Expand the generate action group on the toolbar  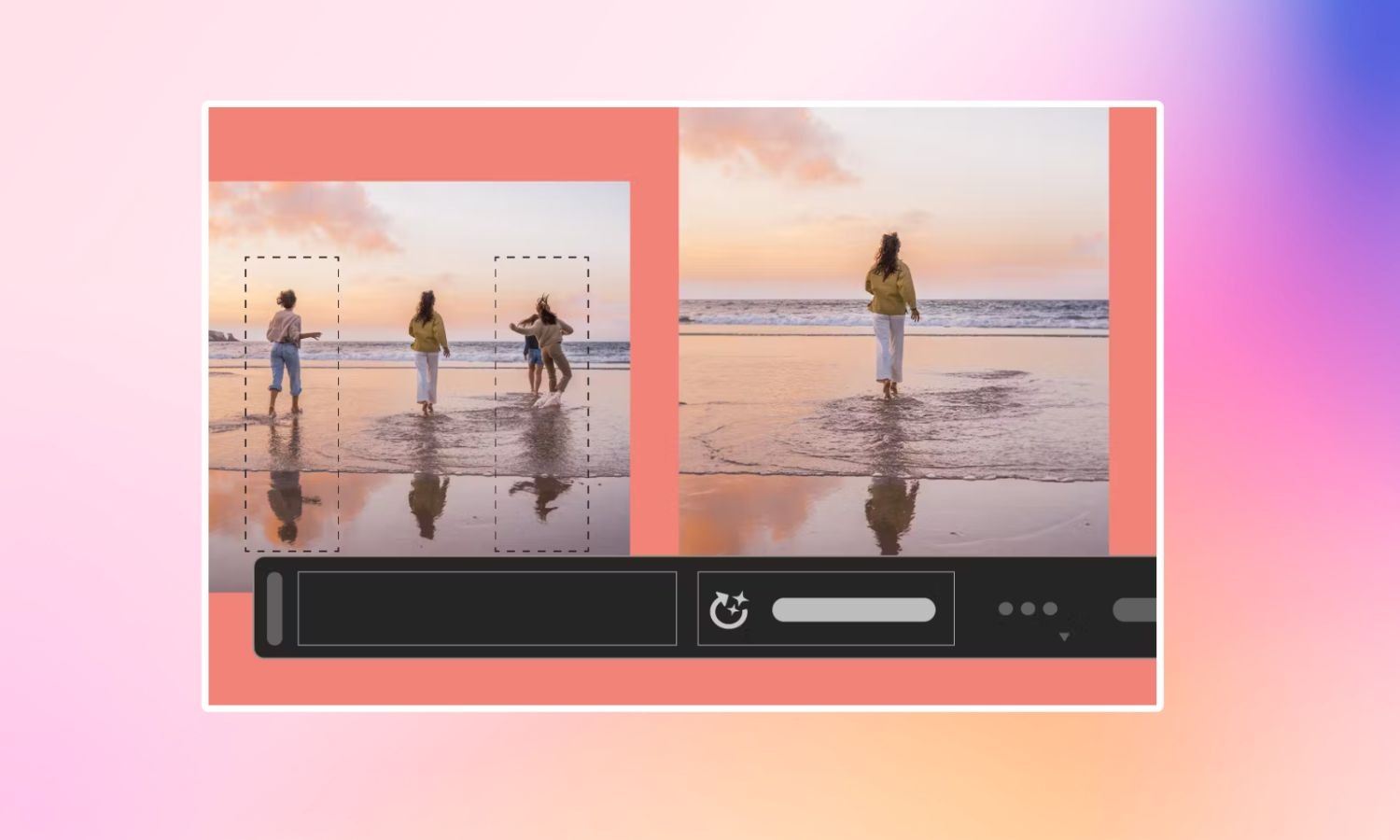tap(825, 609)
